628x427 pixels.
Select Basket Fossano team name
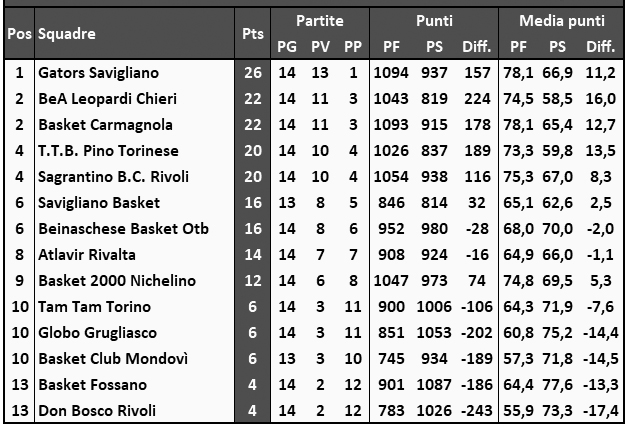(92, 385)
